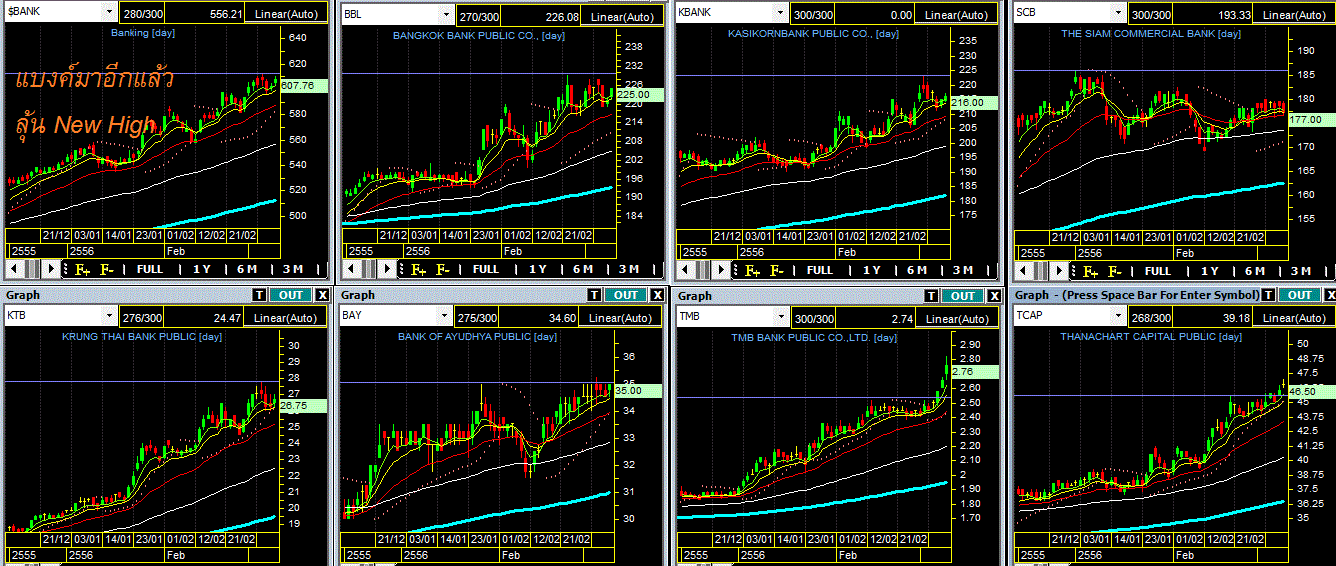This screenshot has height=566, width=1336.
Task: Click Linear(Auto) scale button on BBL chart
Action: (623, 16)
